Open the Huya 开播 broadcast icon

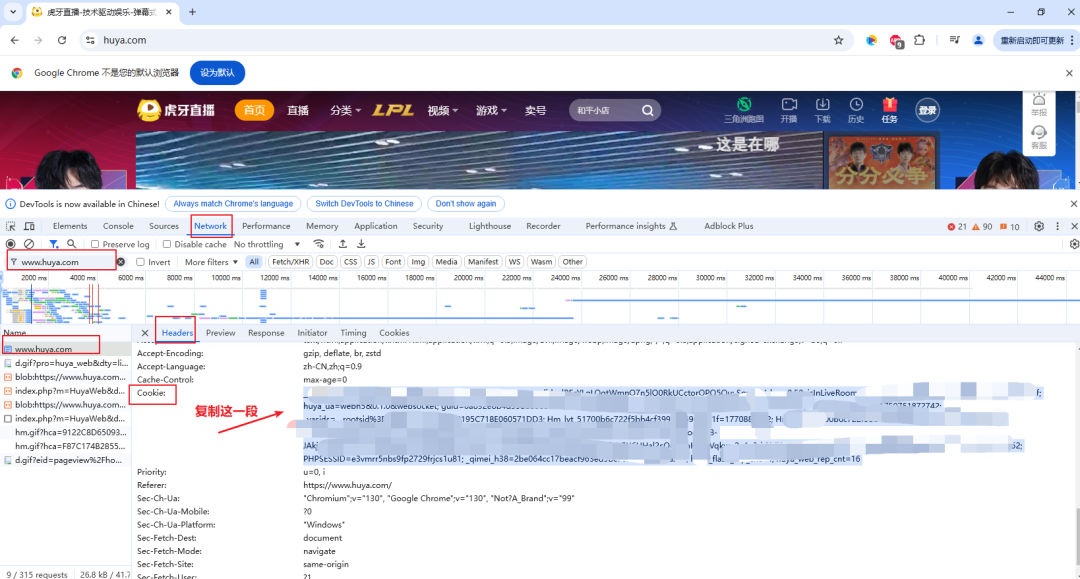[x=789, y=109]
